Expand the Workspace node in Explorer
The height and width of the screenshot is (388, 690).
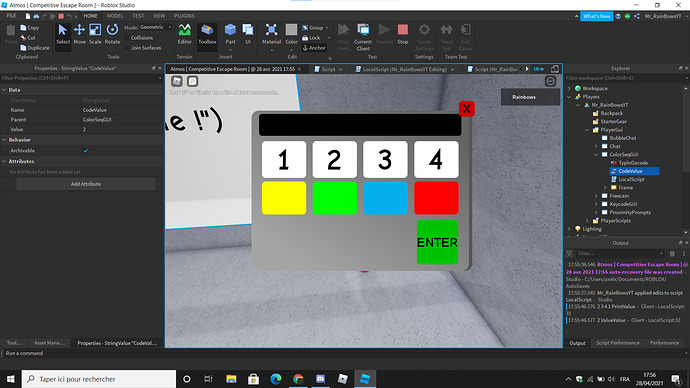coord(569,88)
